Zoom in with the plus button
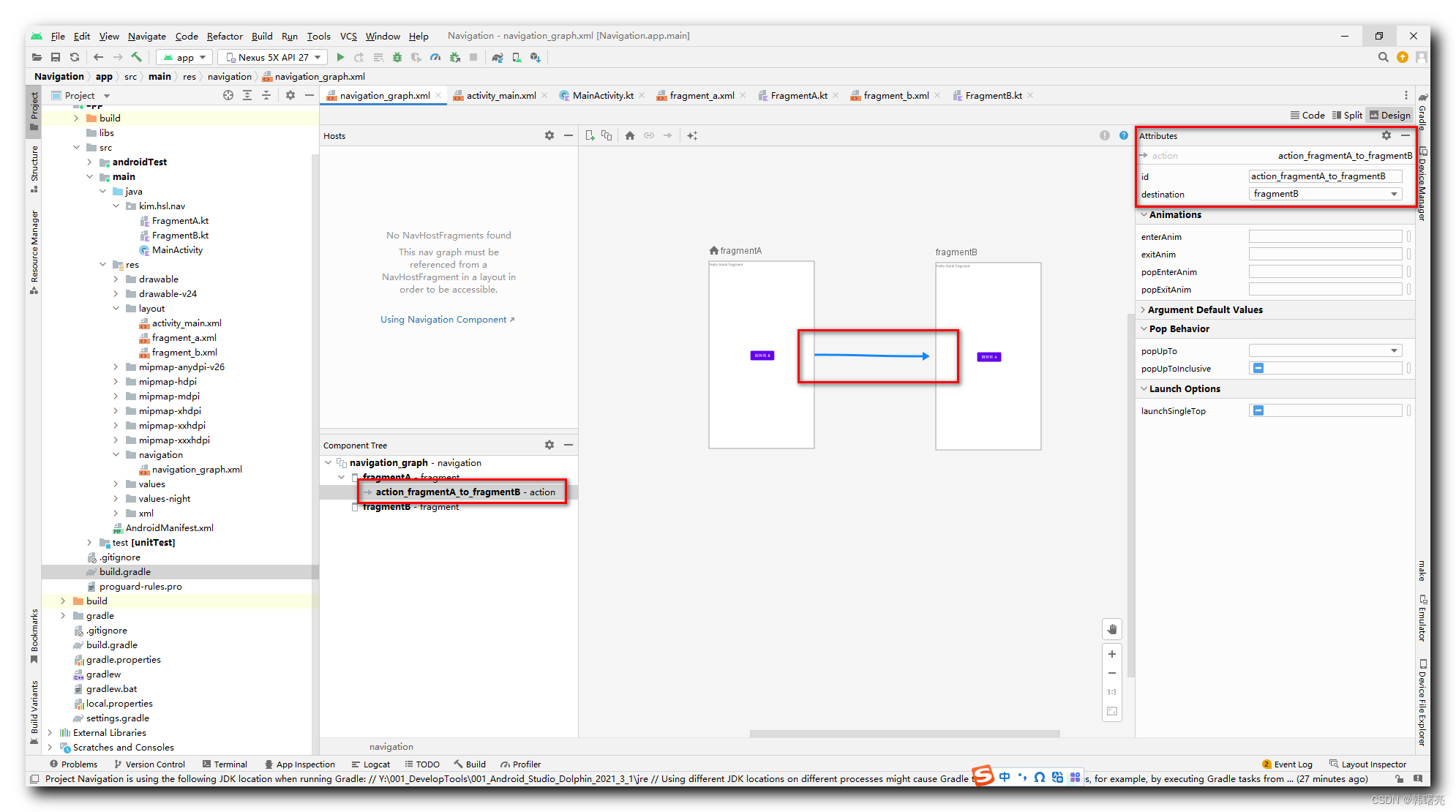Viewport: 1456px width, 812px height. [x=1112, y=654]
